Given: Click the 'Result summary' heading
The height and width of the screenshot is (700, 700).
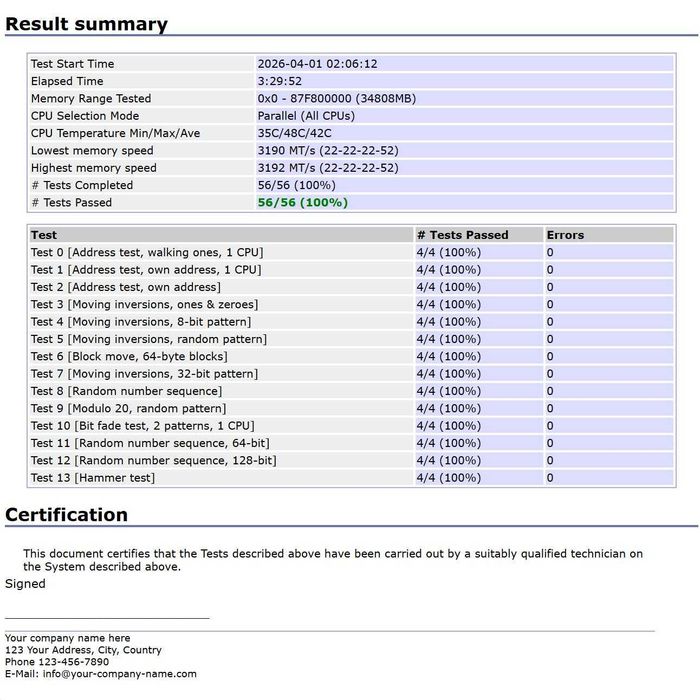Looking at the screenshot, I should point(86,24).
